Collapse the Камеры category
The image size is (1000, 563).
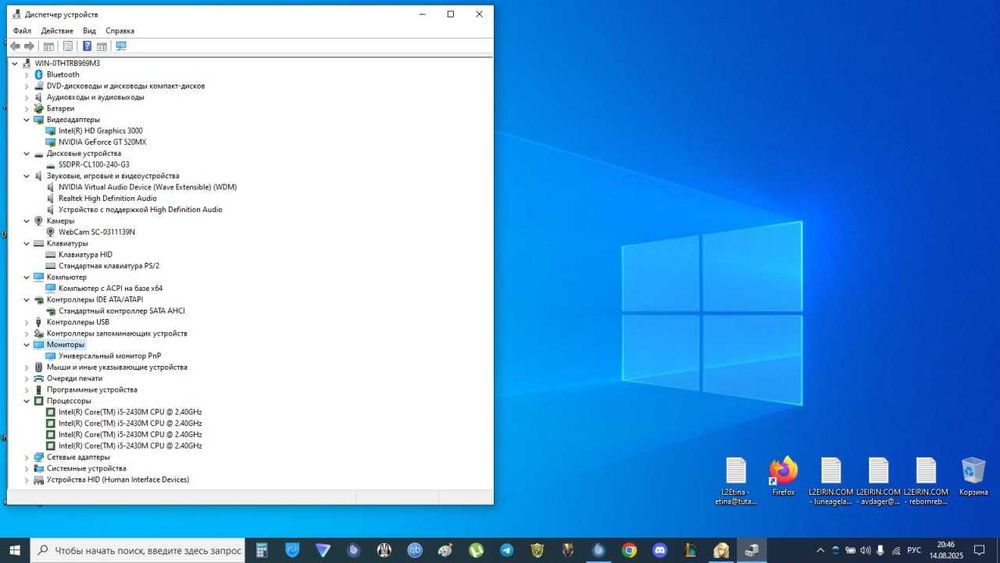[x=27, y=221]
